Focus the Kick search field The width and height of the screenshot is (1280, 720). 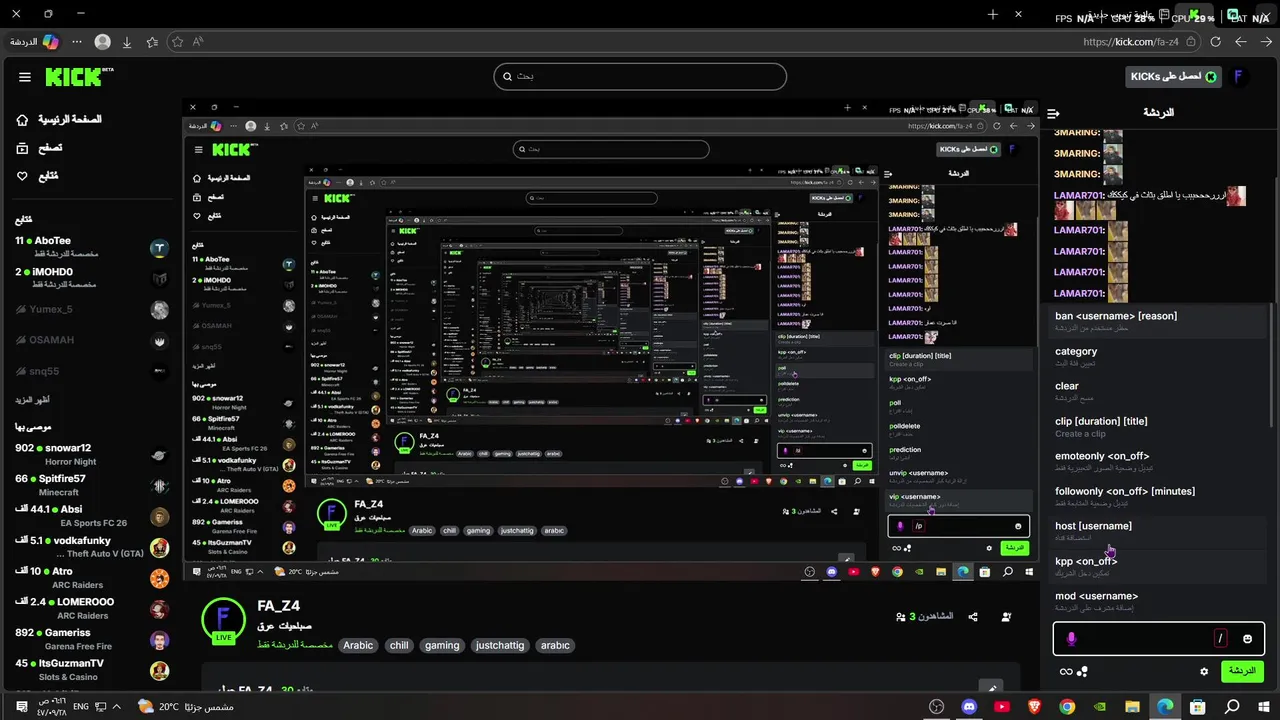[x=640, y=77]
